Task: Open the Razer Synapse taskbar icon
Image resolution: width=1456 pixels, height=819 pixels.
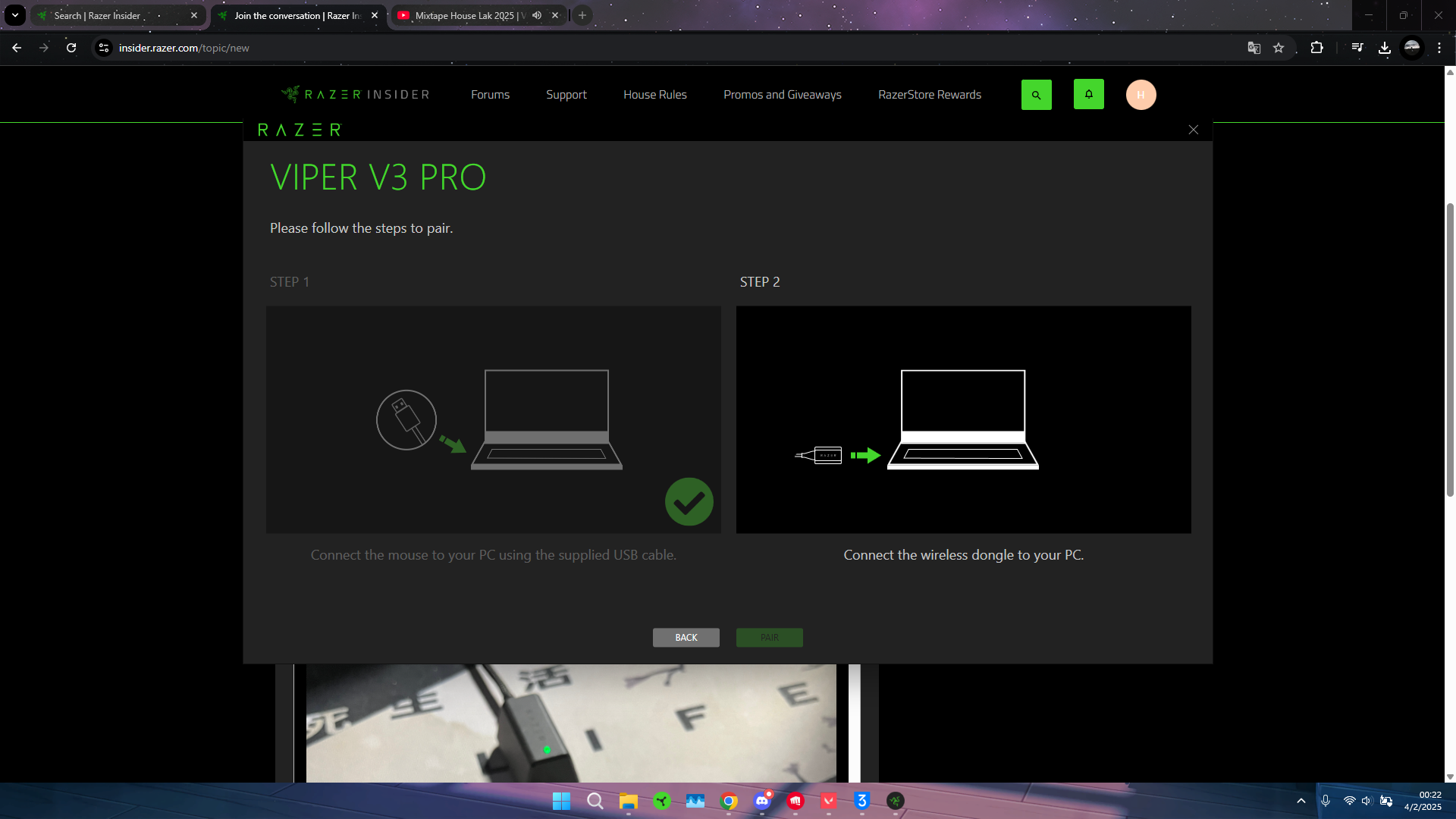Action: [x=896, y=801]
